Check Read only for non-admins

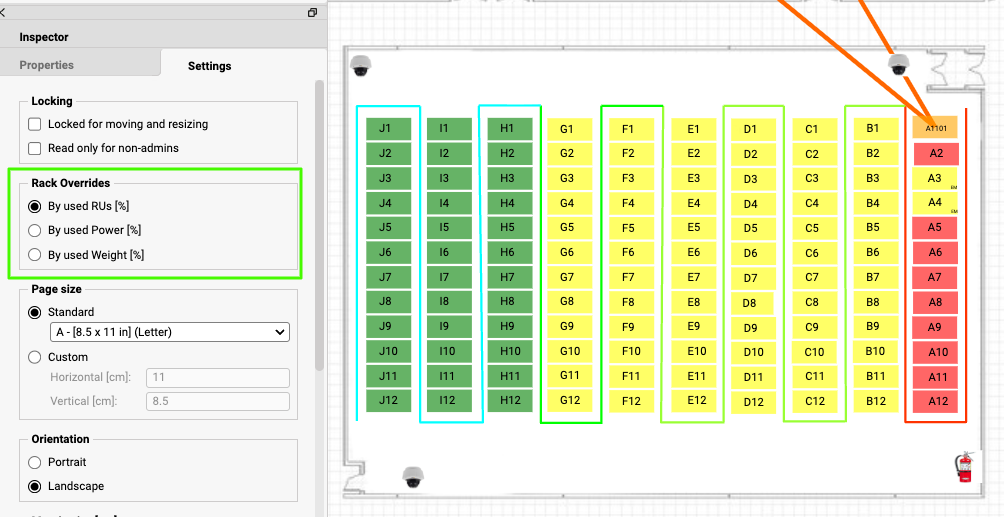point(36,148)
